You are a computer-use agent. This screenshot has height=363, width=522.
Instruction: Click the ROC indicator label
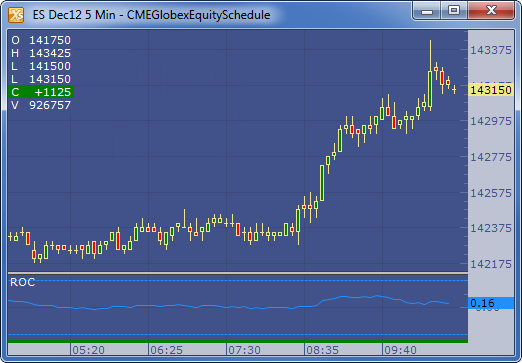(x=23, y=282)
